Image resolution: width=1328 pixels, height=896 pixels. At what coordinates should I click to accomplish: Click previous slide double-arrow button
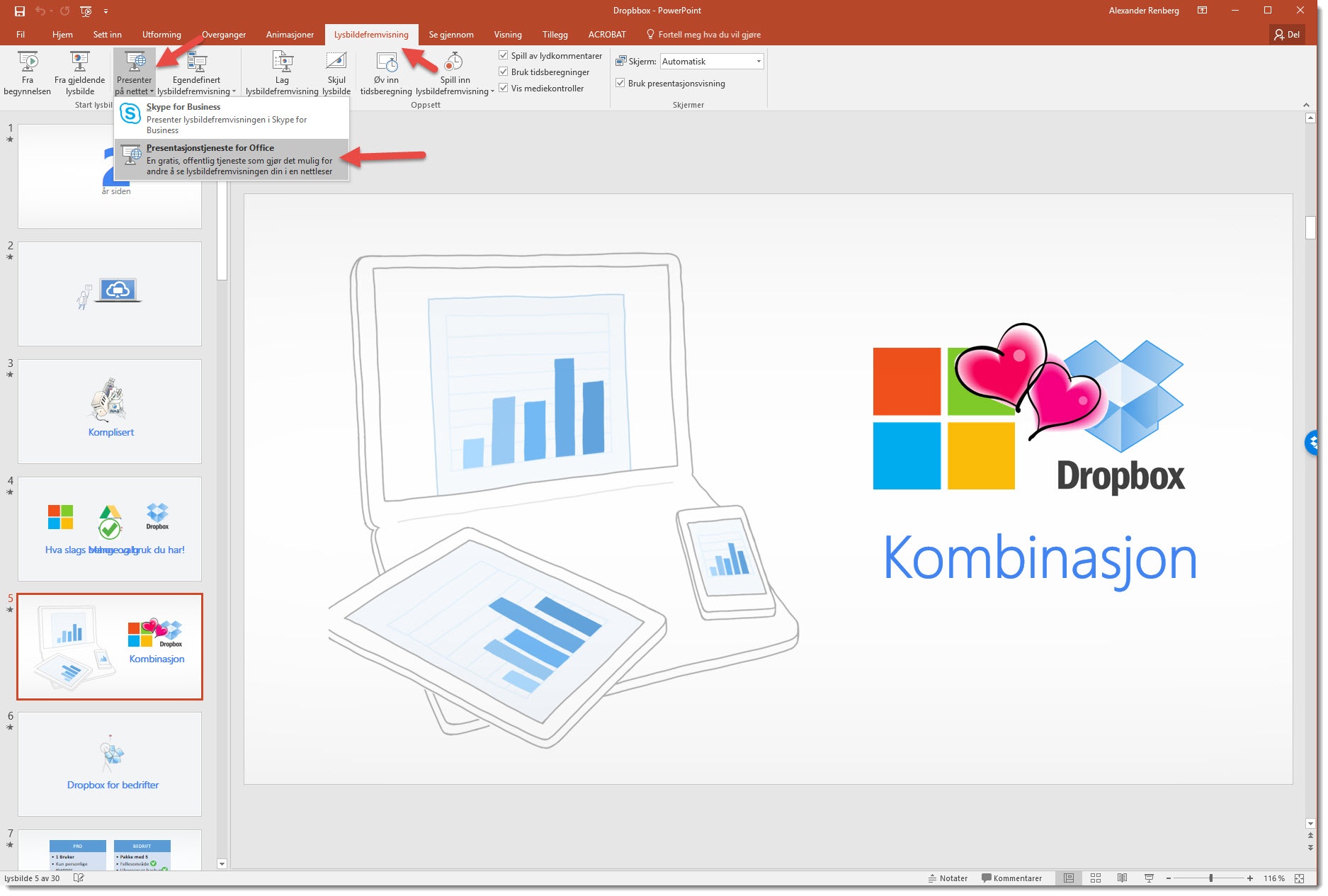1310,837
